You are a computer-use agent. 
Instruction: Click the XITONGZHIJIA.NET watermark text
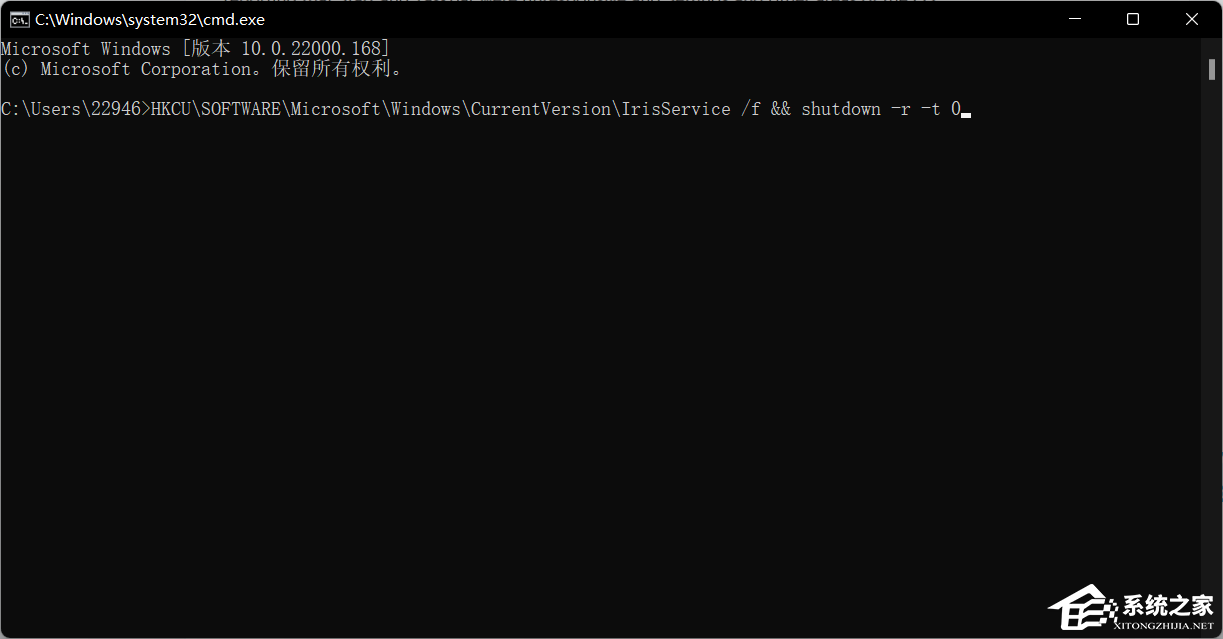click(x=1163, y=625)
